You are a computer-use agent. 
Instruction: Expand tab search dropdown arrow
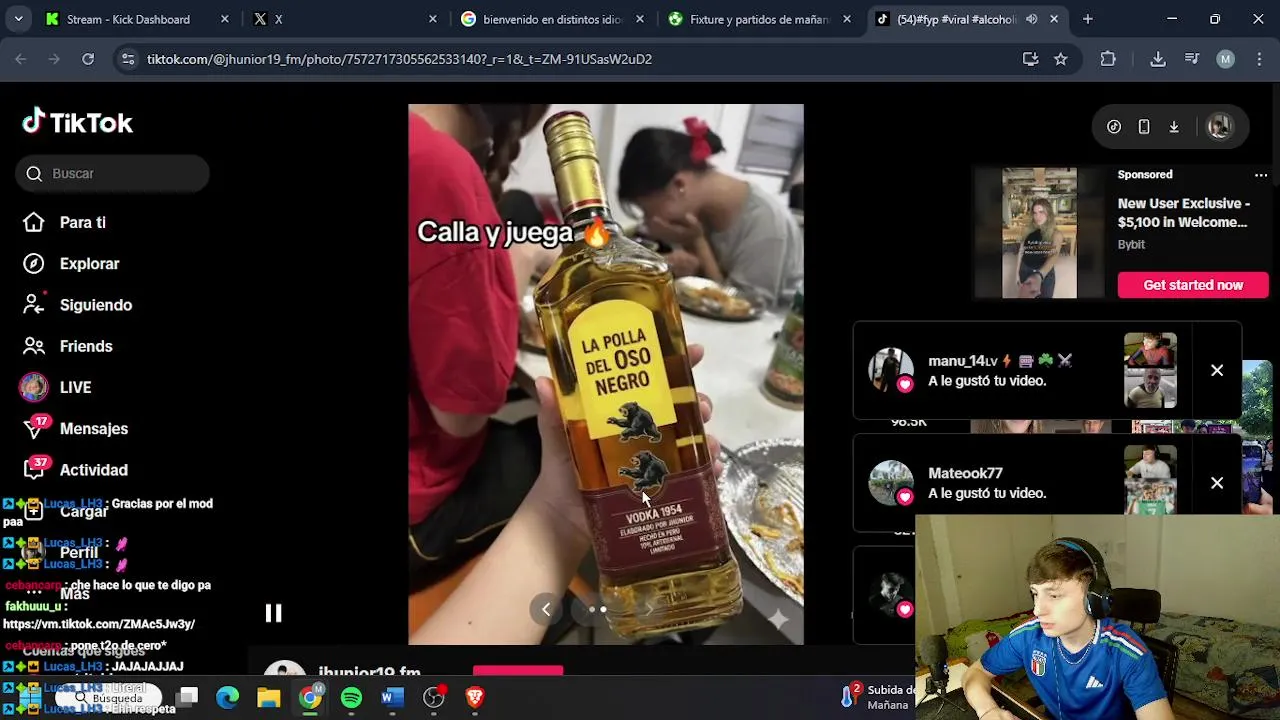[18, 19]
